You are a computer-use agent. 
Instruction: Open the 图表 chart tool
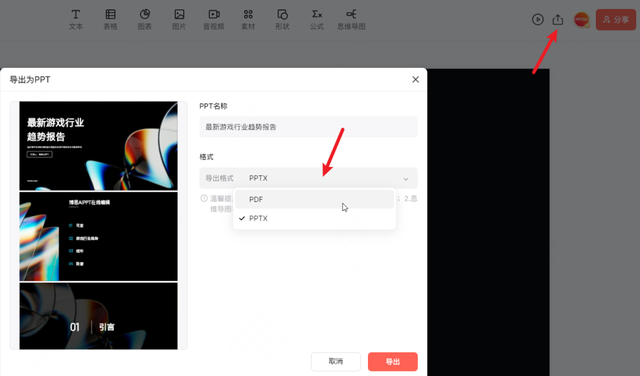pyautogui.click(x=144, y=19)
